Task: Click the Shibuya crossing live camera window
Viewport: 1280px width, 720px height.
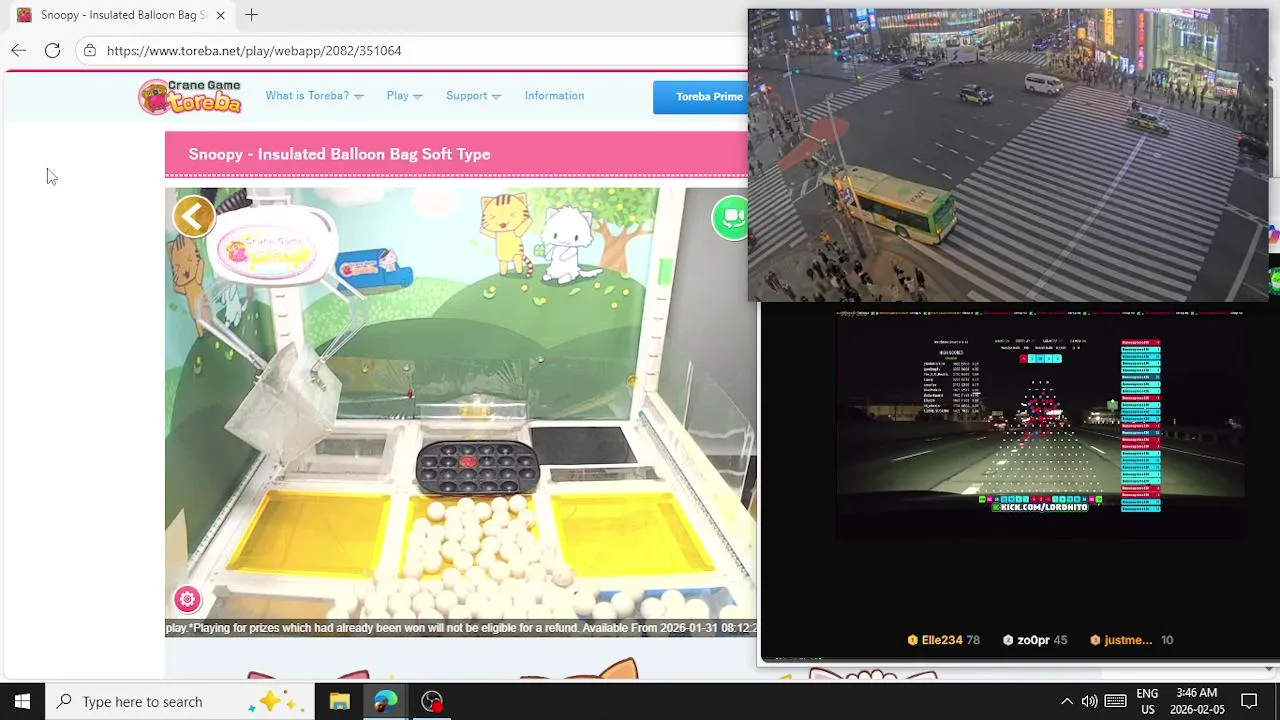Action: [1008, 155]
